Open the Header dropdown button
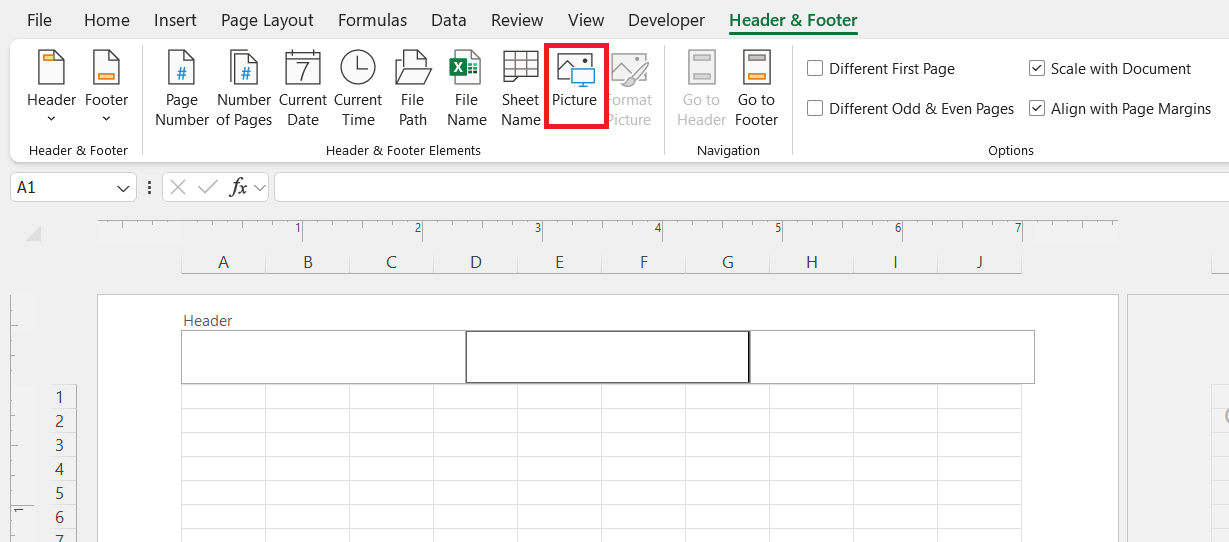 click(x=51, y=87)
